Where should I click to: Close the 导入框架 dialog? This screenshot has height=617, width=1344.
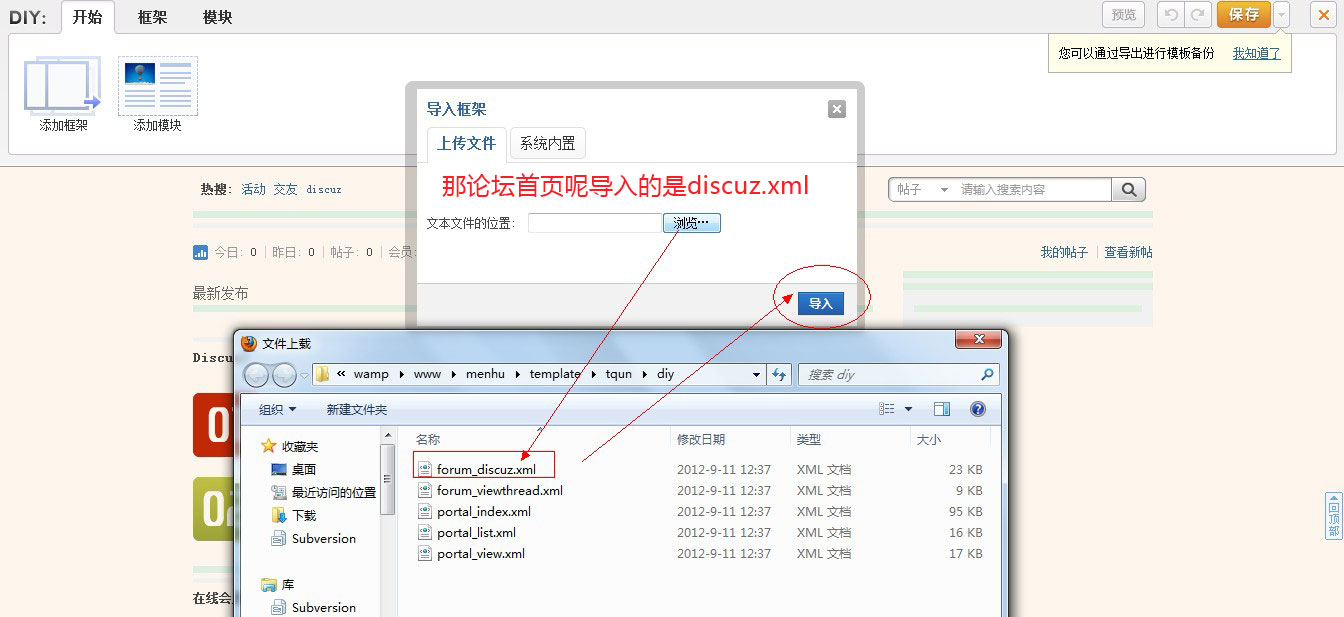(837, 109)
